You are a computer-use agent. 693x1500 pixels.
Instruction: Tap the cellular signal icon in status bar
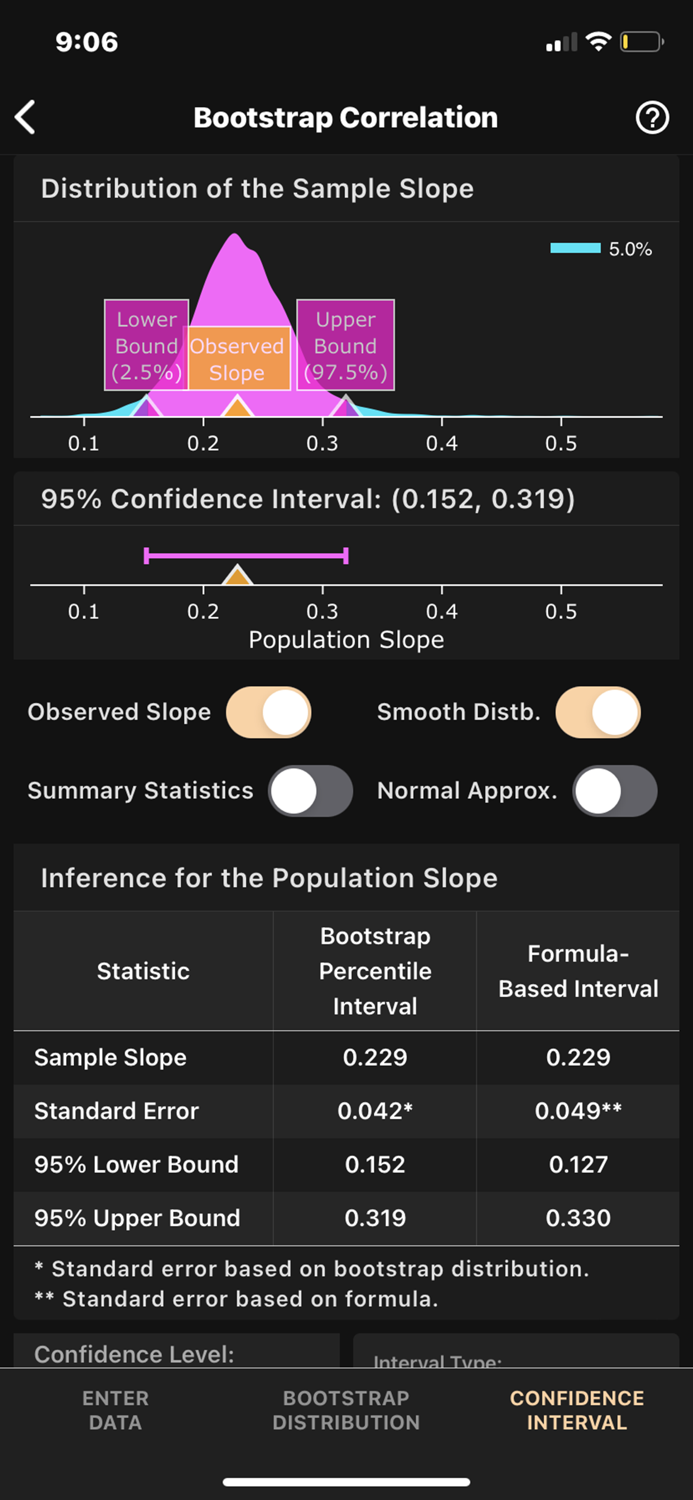click(x=560, y=41)
